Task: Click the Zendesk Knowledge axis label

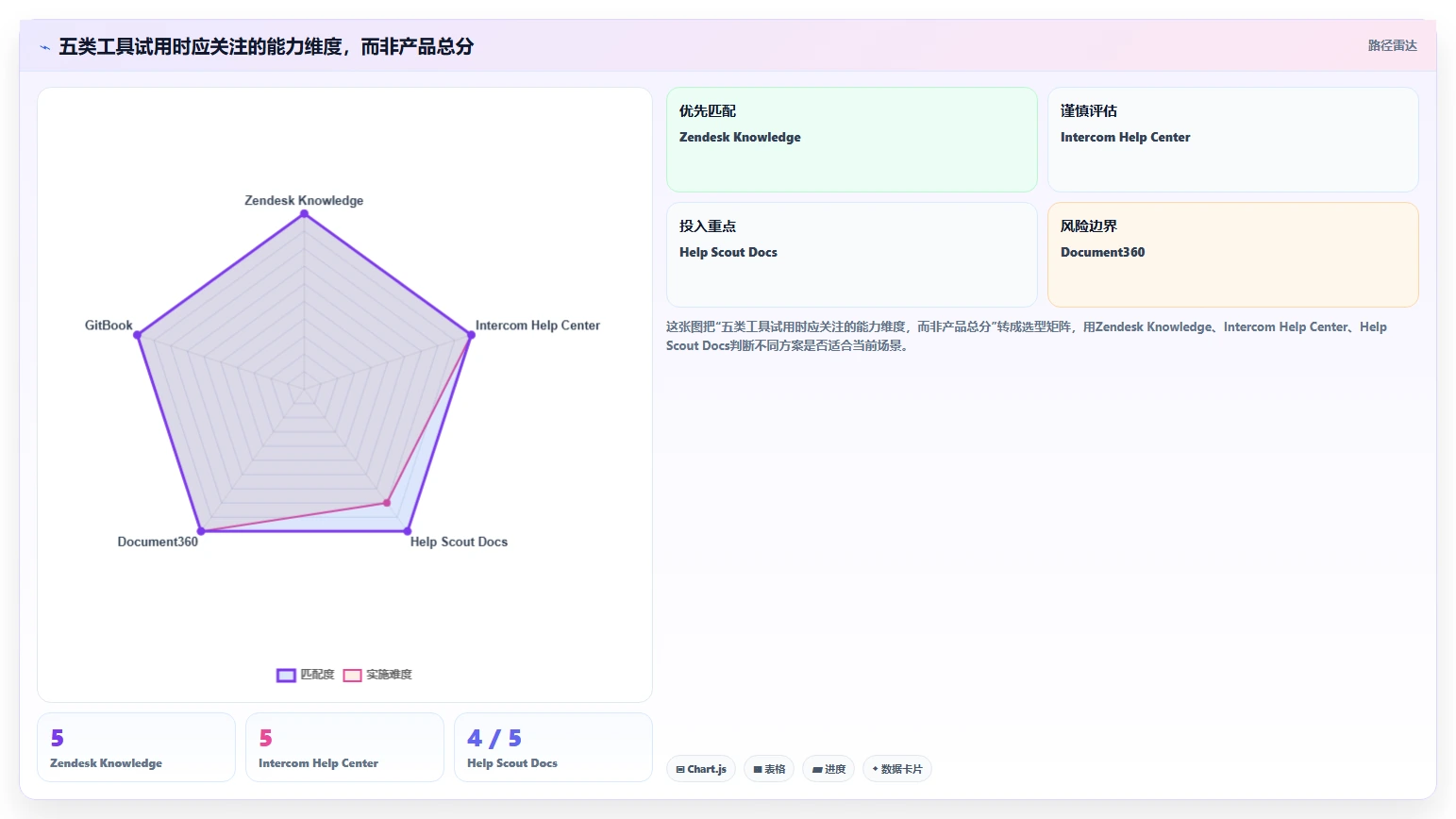Action: (x=304, y=200)
